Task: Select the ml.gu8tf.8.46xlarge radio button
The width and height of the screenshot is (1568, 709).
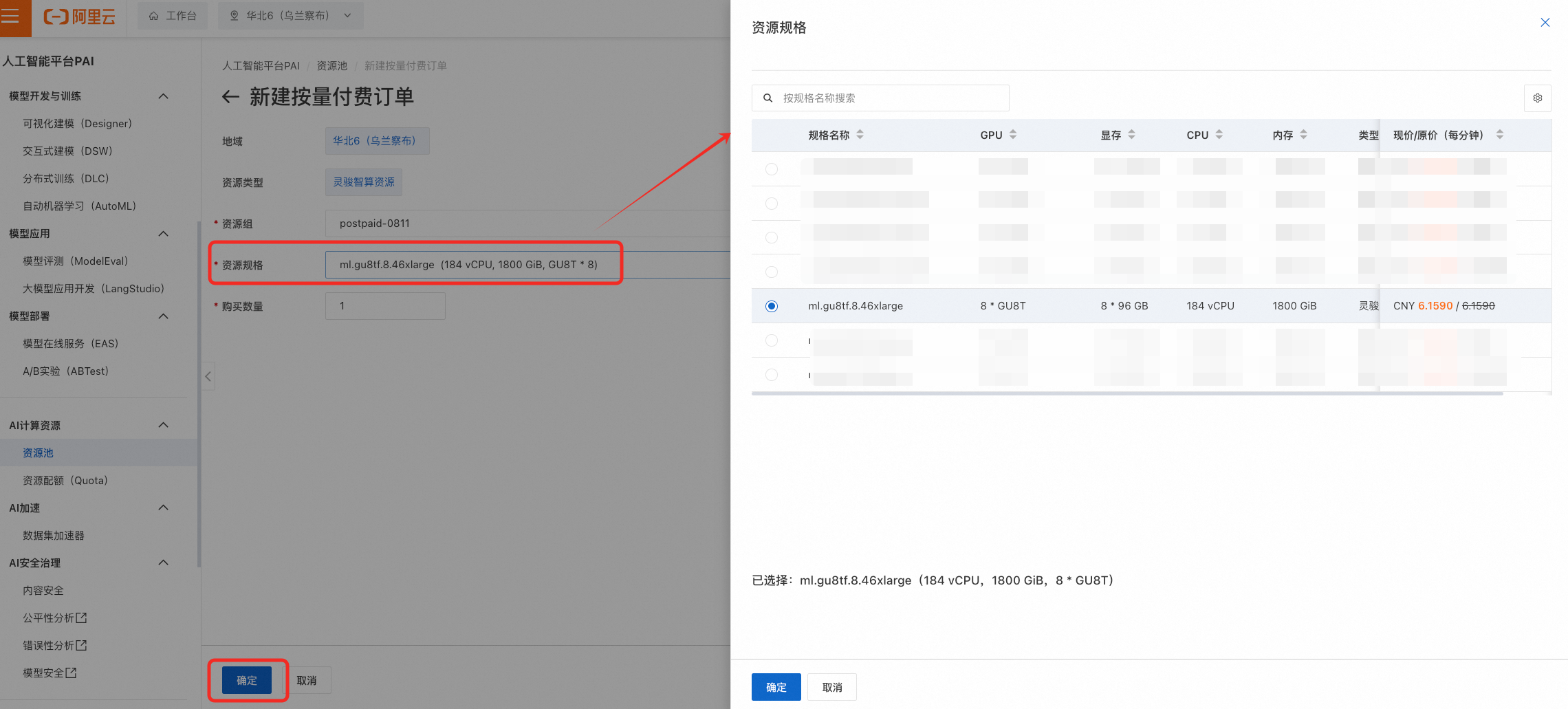Action: click(x=772, y=306)
